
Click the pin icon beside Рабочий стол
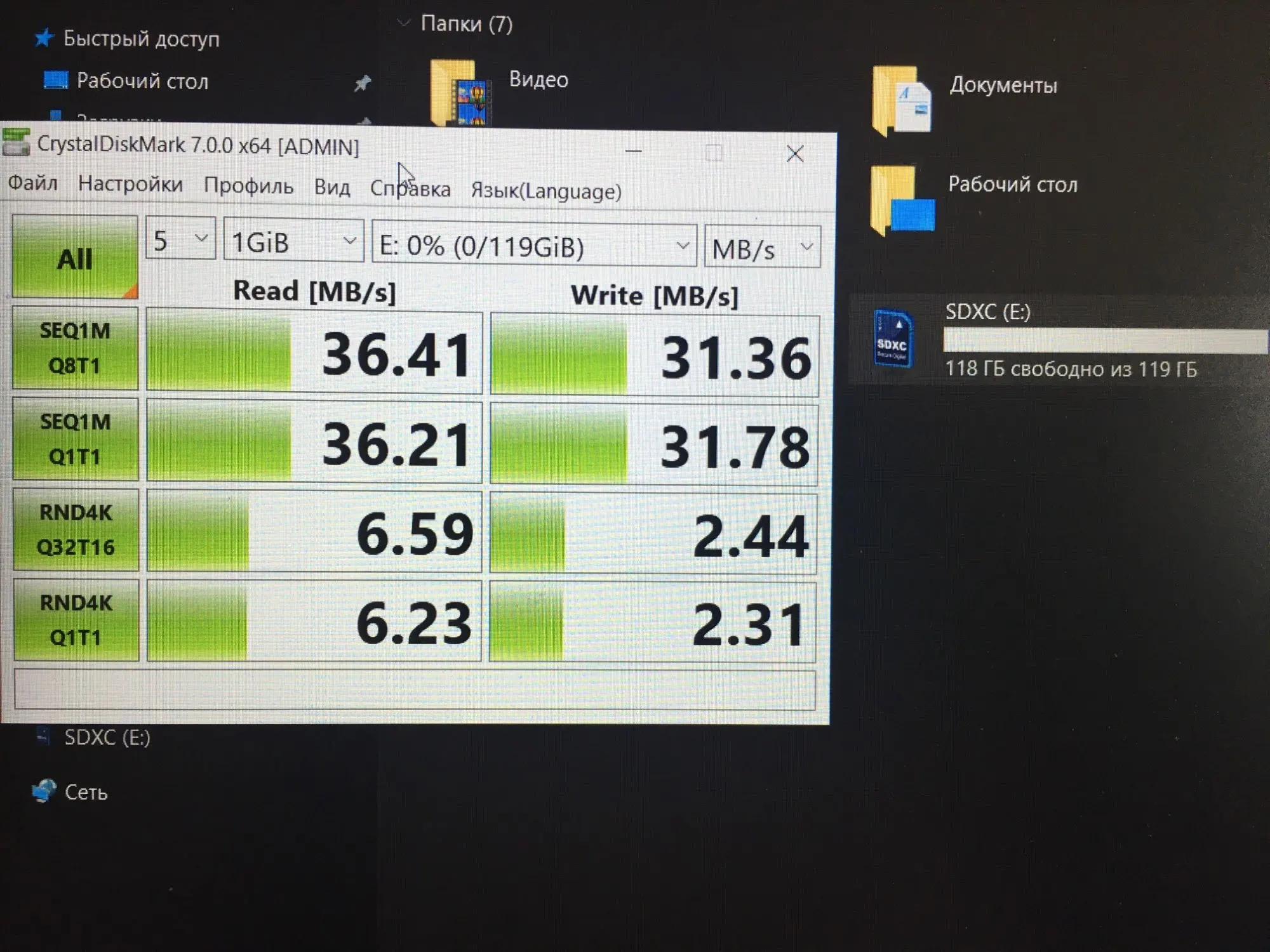[x=362, y=83]
